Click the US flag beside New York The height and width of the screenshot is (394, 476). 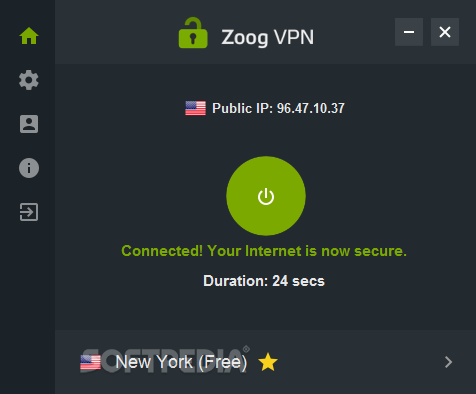pyautogui.click(x=90, y=362)
